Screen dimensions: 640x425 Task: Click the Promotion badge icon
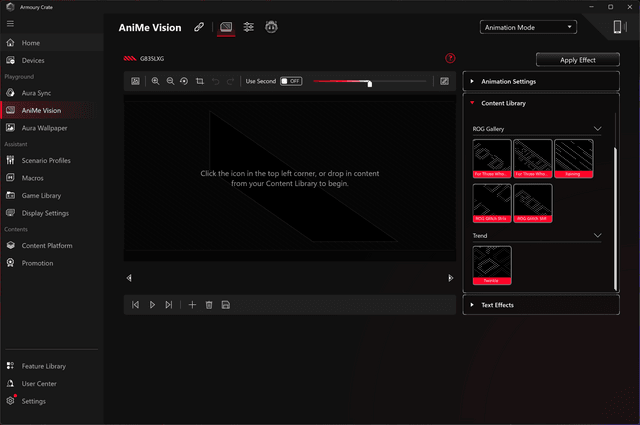(x=11, y=263)
